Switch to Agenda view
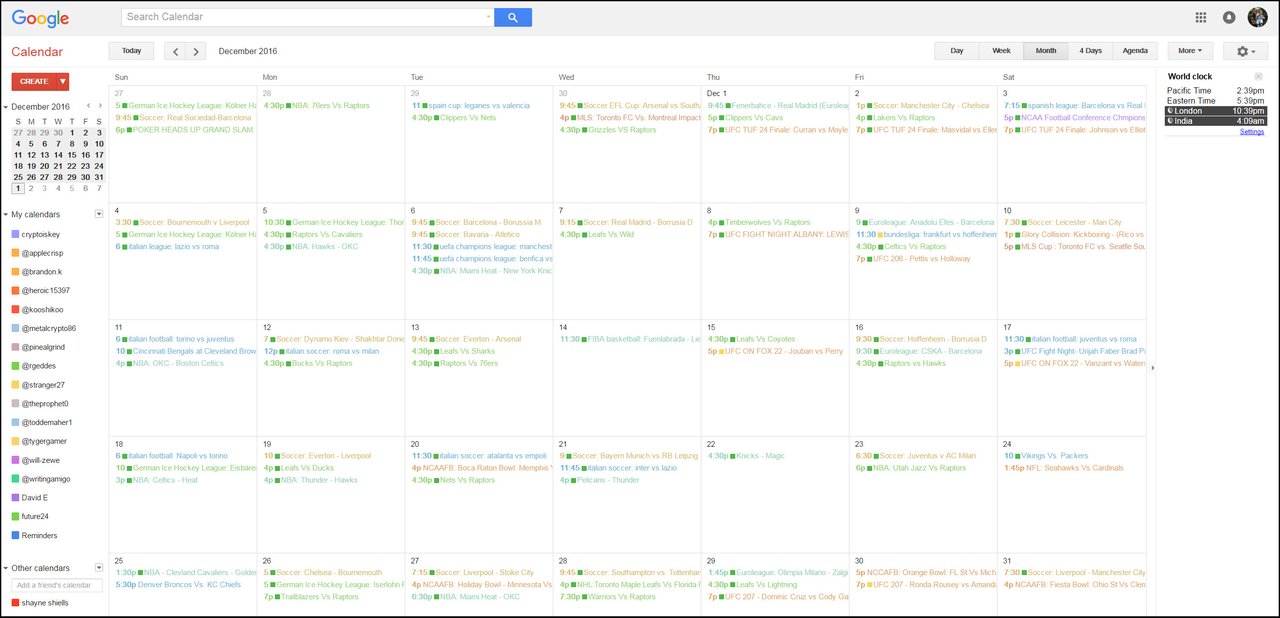Image resolution: width=1280 pixels, height=618 pixels. click(1135, 51)
